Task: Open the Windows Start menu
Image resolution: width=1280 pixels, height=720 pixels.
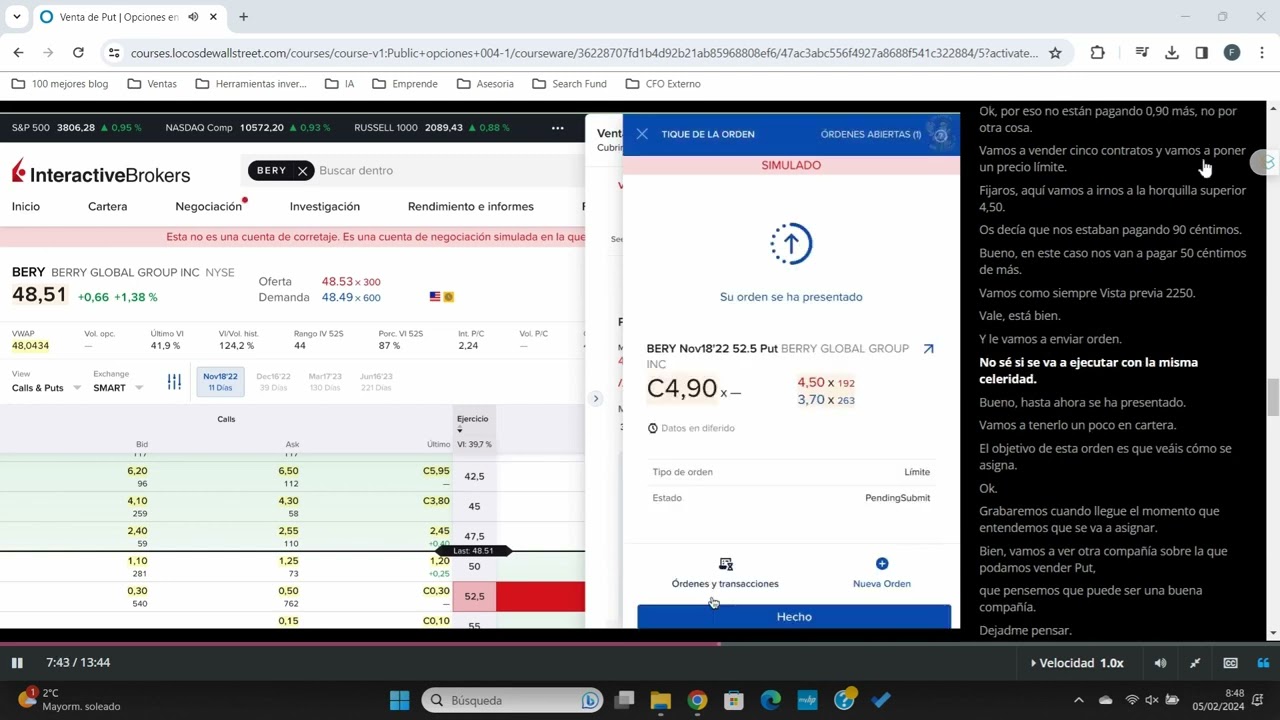Action: (399, 700)
